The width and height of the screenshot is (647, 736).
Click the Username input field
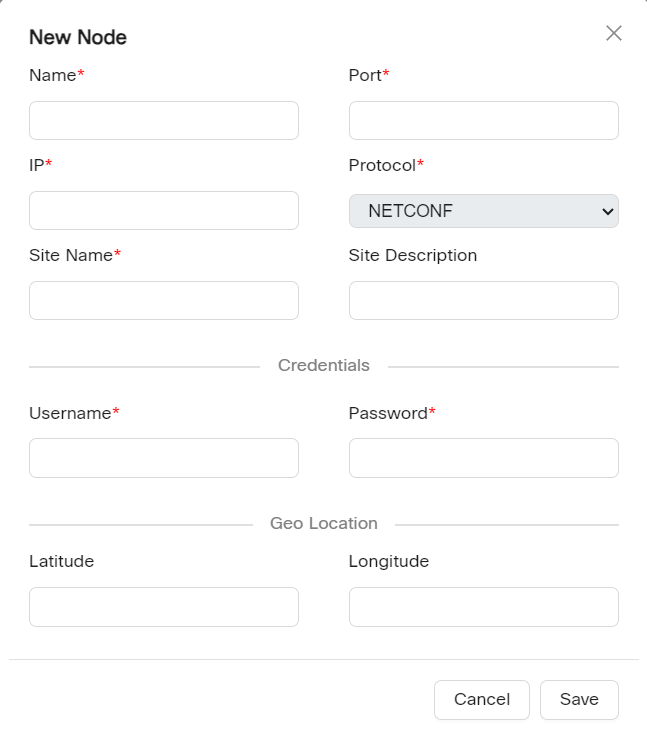point(163,457)
